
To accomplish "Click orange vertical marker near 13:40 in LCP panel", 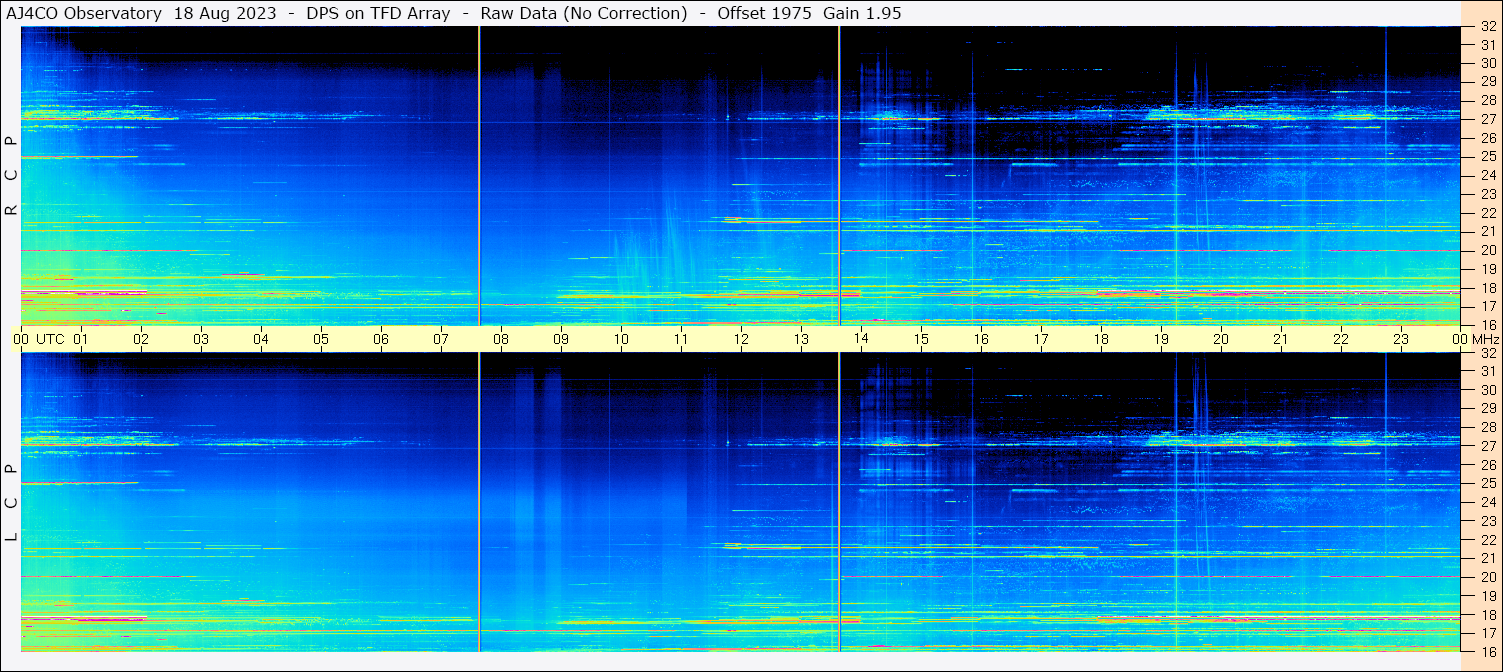I will point(839,502).
